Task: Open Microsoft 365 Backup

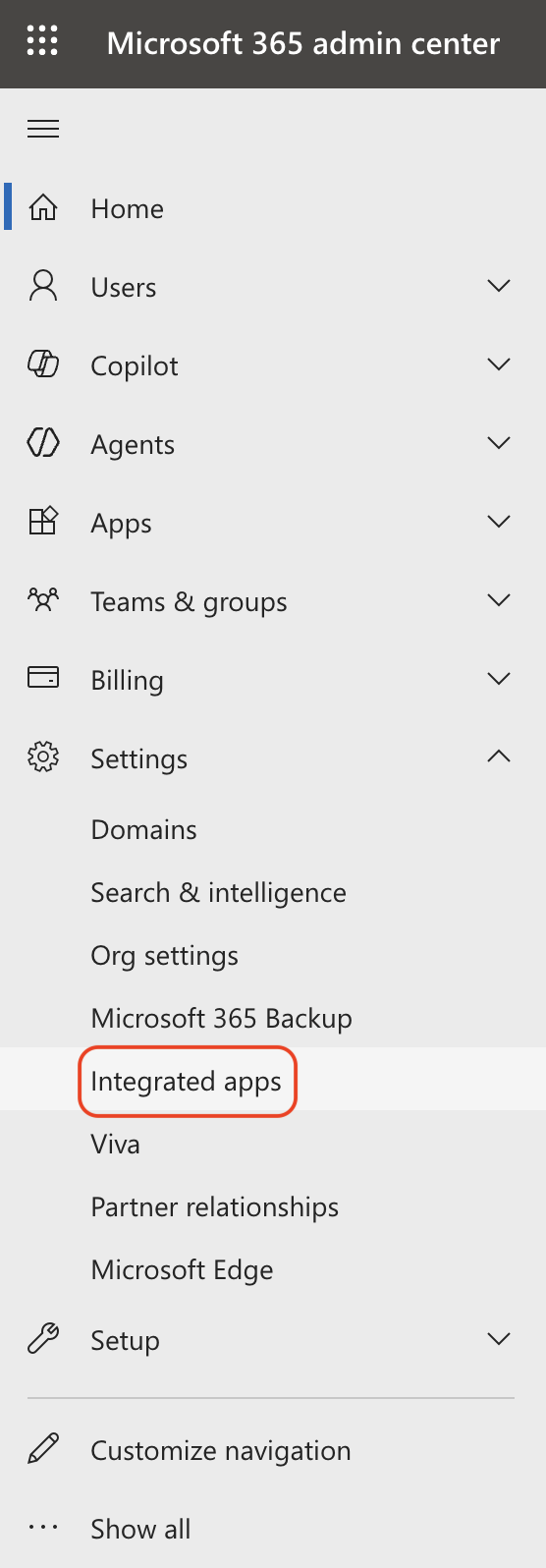Action: click(221, 1019)
